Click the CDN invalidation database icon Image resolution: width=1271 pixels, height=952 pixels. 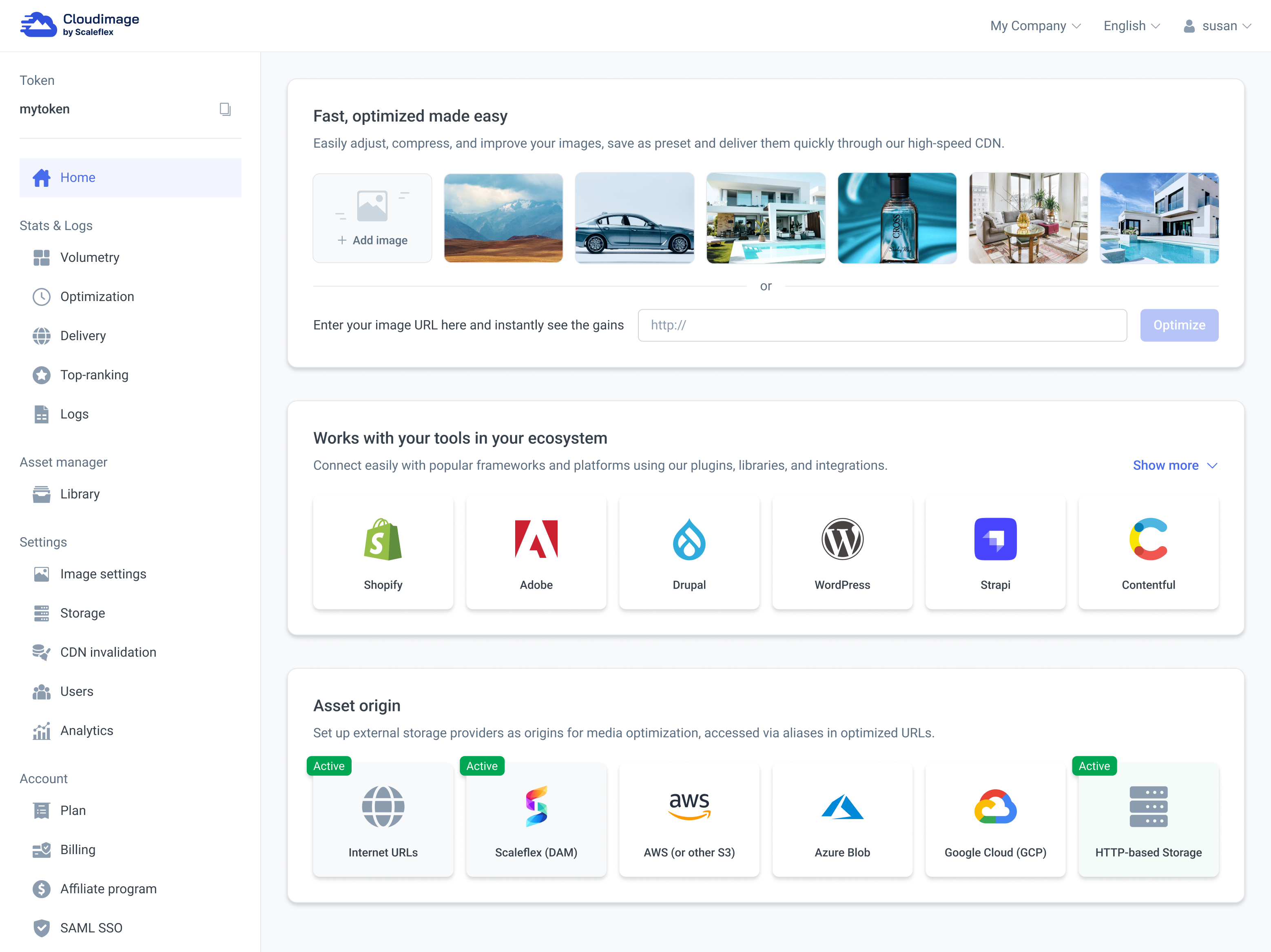[41, 652]
